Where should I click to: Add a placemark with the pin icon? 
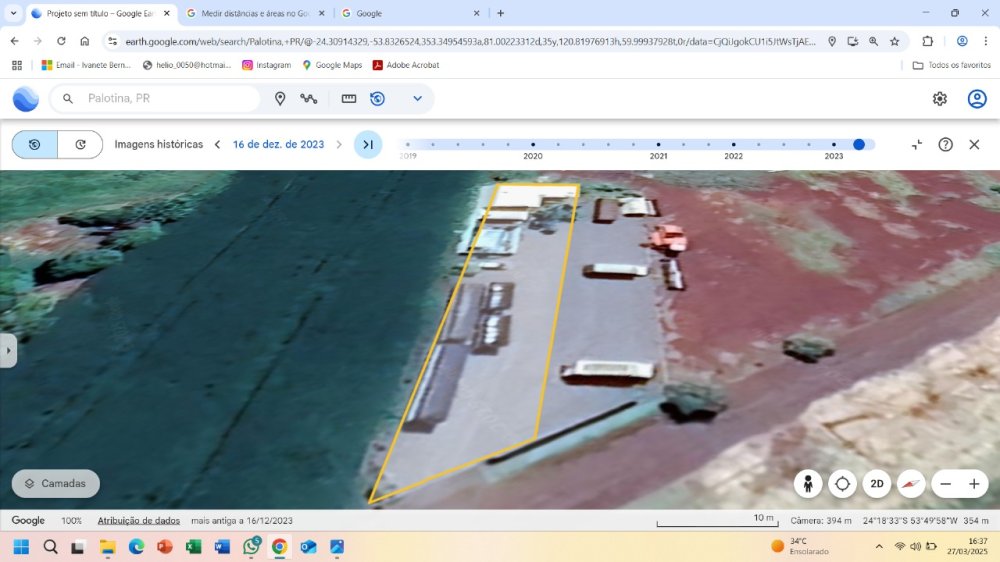point(279,98)
